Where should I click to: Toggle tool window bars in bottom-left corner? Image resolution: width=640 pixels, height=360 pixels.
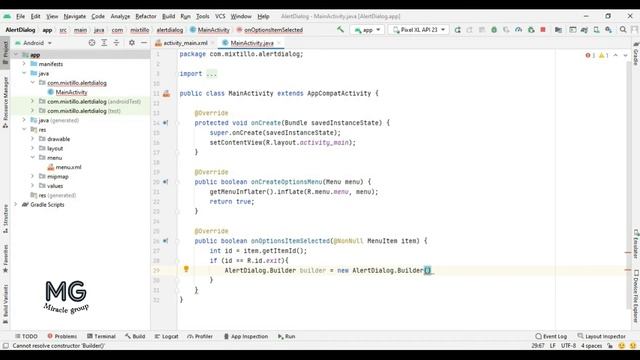(5, 346)
